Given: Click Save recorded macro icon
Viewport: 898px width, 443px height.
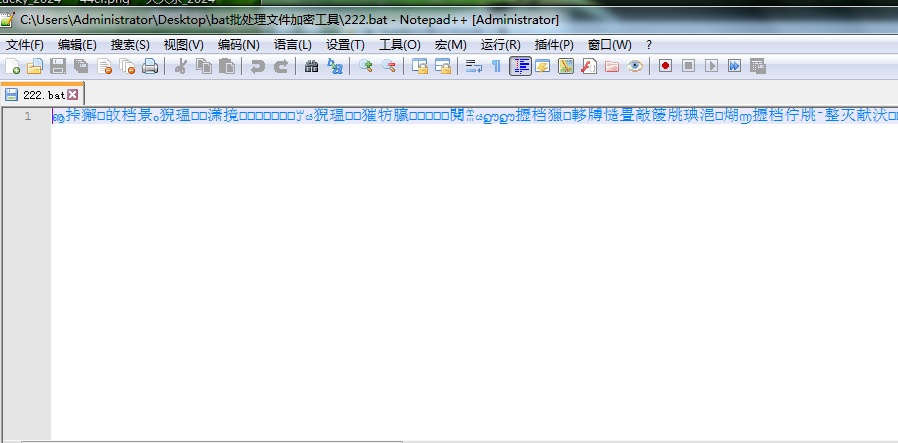Looking at the screenshot, I should [758, 66].
